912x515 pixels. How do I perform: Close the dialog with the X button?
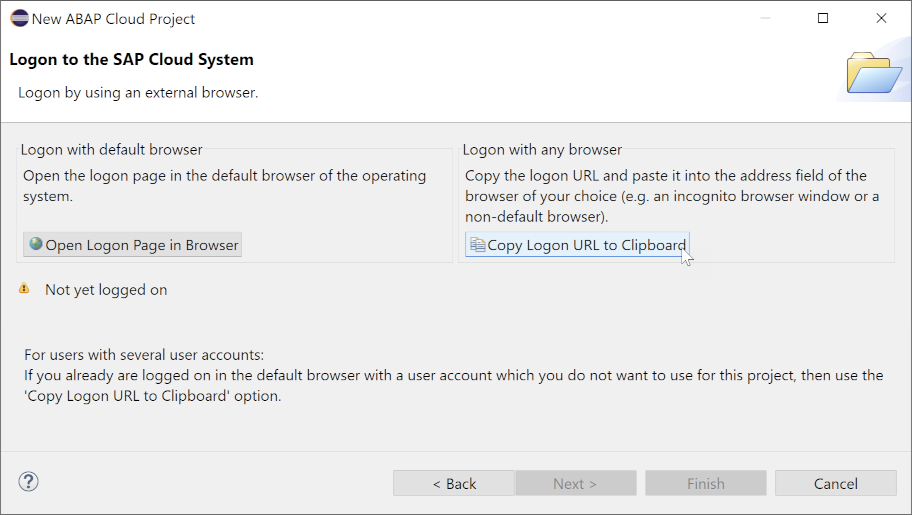click(x=881, y=19)
